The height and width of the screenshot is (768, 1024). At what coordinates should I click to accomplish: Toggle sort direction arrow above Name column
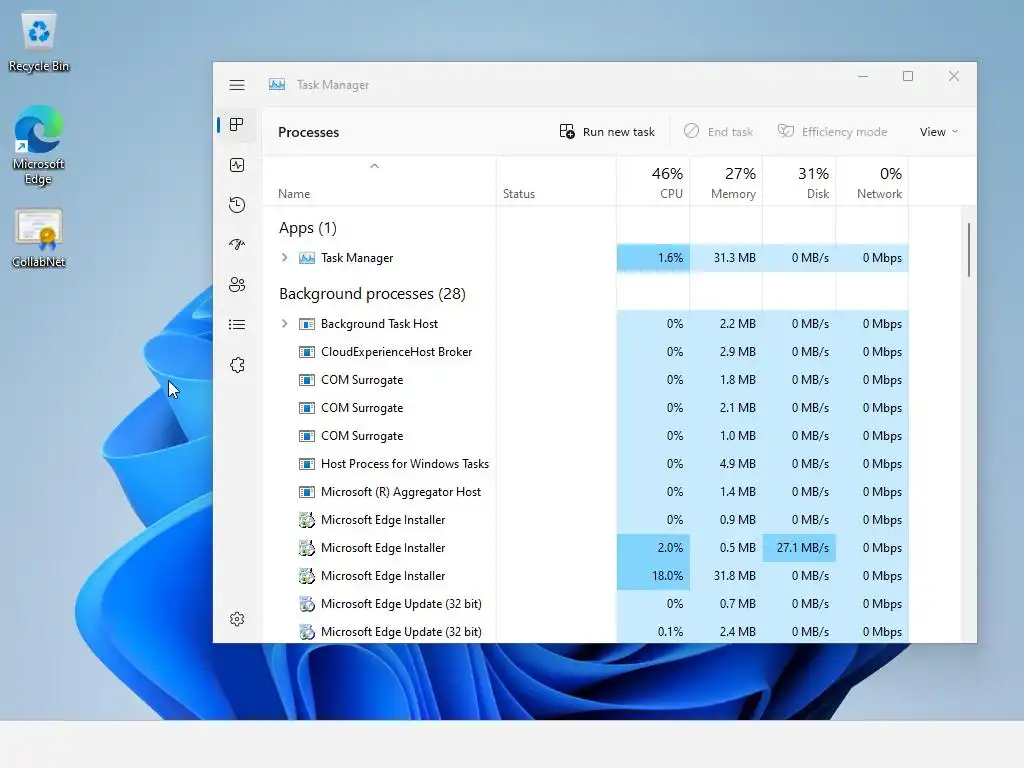coord(374,166)
